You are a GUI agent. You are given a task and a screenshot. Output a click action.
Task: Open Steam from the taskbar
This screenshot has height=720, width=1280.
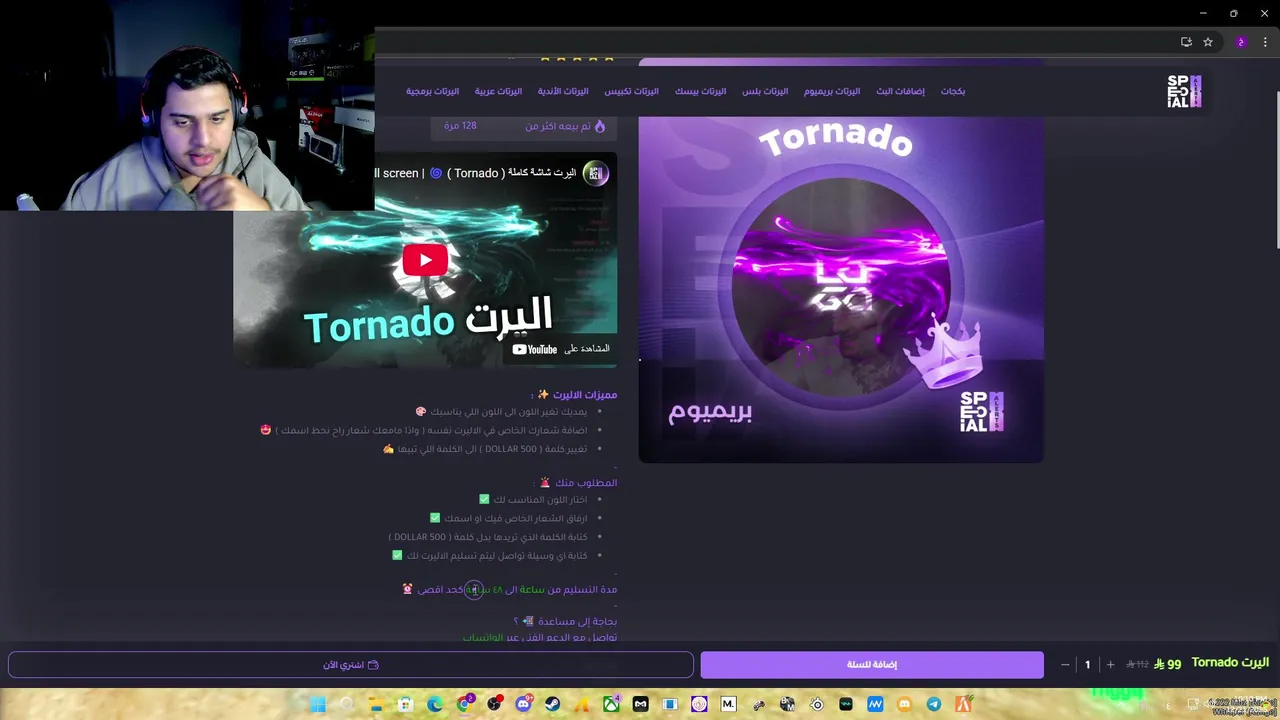click(x=552, y=704)
